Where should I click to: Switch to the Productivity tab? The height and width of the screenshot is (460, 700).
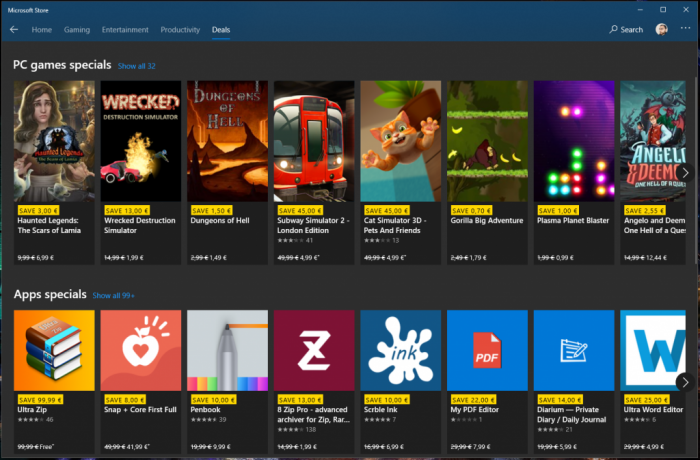tap(180, 30)
